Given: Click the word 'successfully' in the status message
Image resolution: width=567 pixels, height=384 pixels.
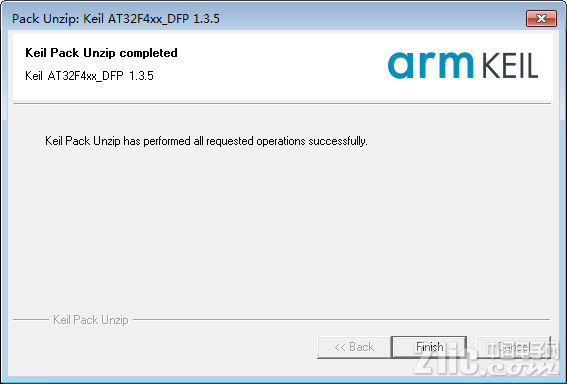Looking at the screenshot, I should tap(338, 141).
